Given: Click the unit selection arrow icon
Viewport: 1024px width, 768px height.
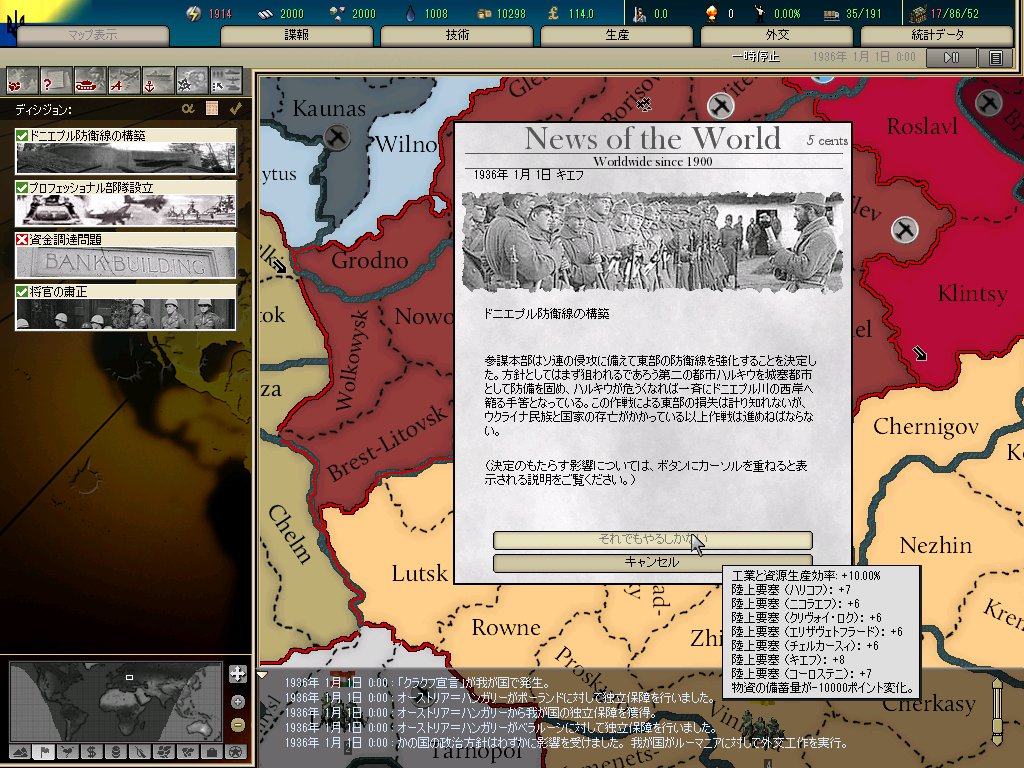Looking at the screenshot, I should 226,82.
